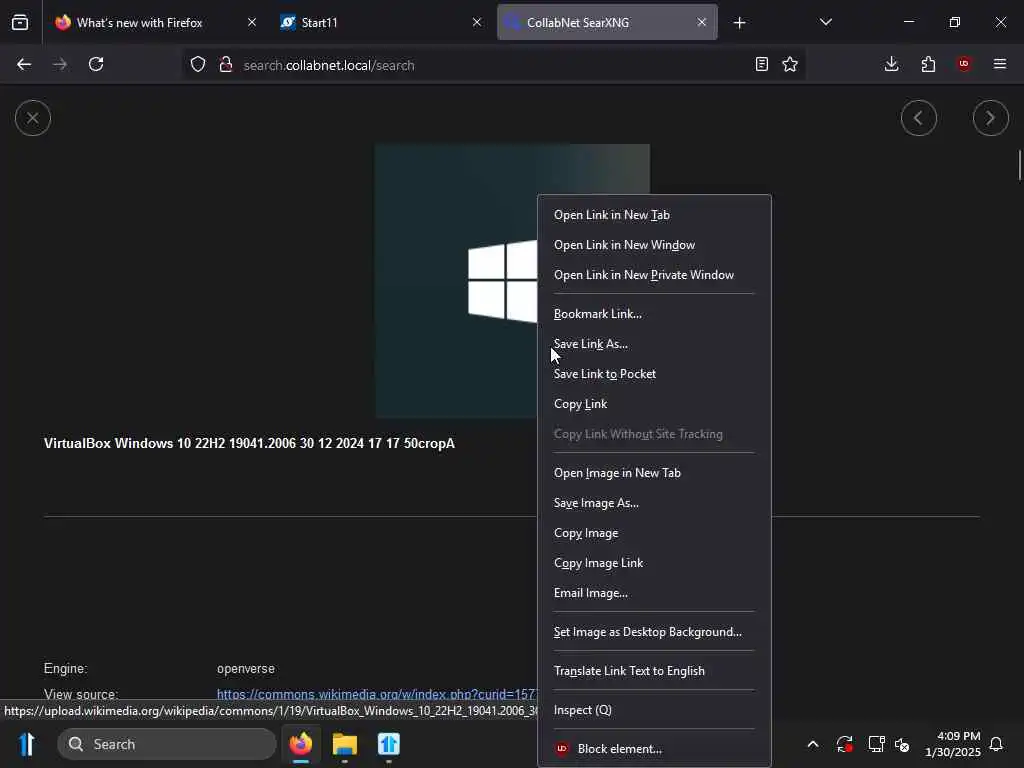This screenshot has width=1024, height=768.
Task: Click the VirtualBox Windows 10 image title
Action: pos(249,443)
